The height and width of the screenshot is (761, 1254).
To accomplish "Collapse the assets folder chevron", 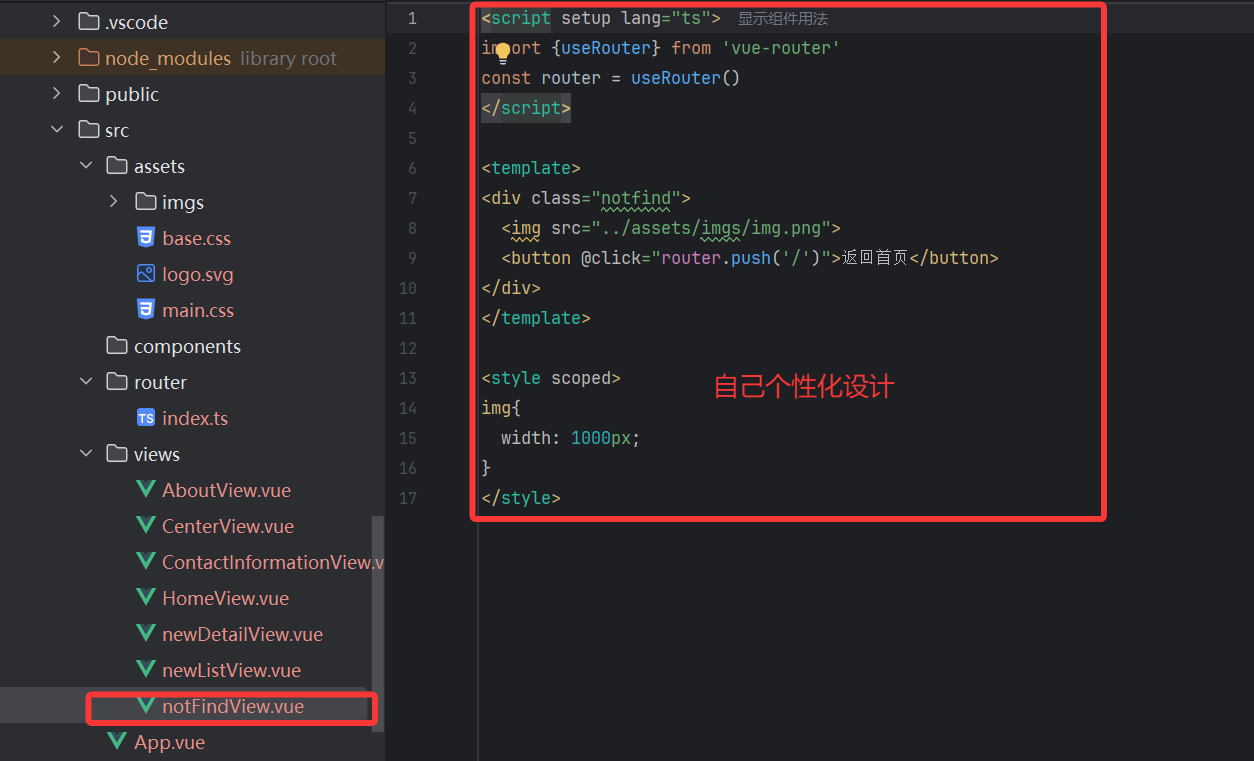I will [85, 166].
